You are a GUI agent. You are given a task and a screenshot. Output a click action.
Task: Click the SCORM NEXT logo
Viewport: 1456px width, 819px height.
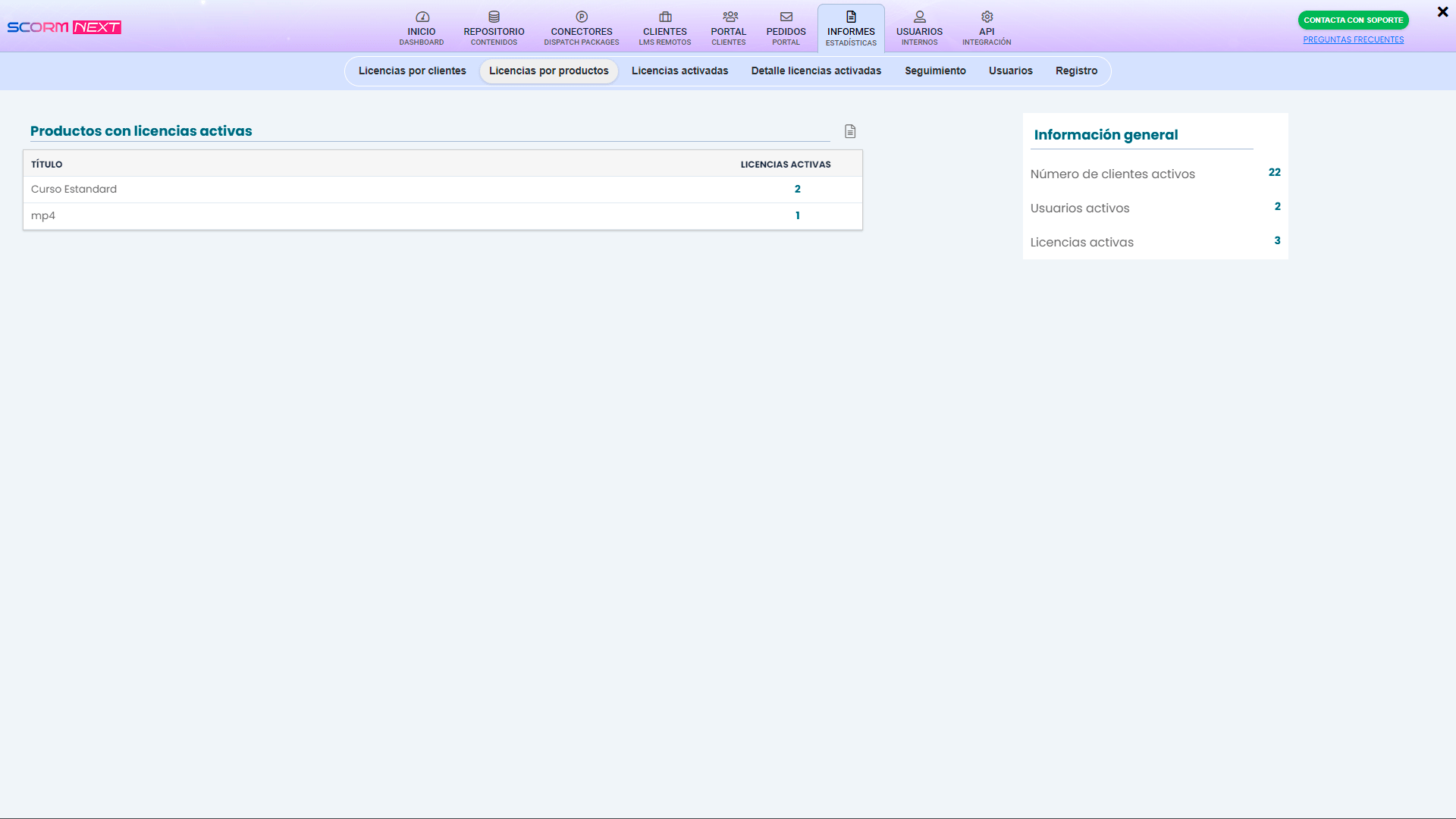point(64,27)
